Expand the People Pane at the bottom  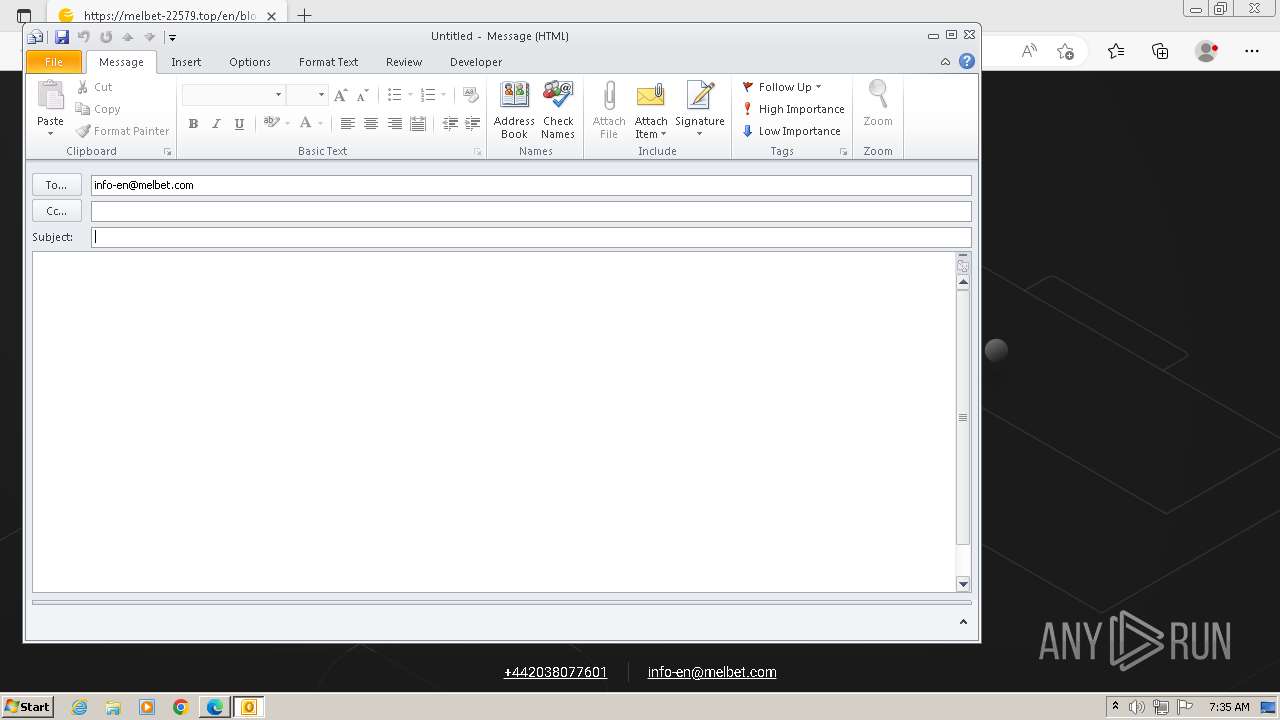point(963,622)
